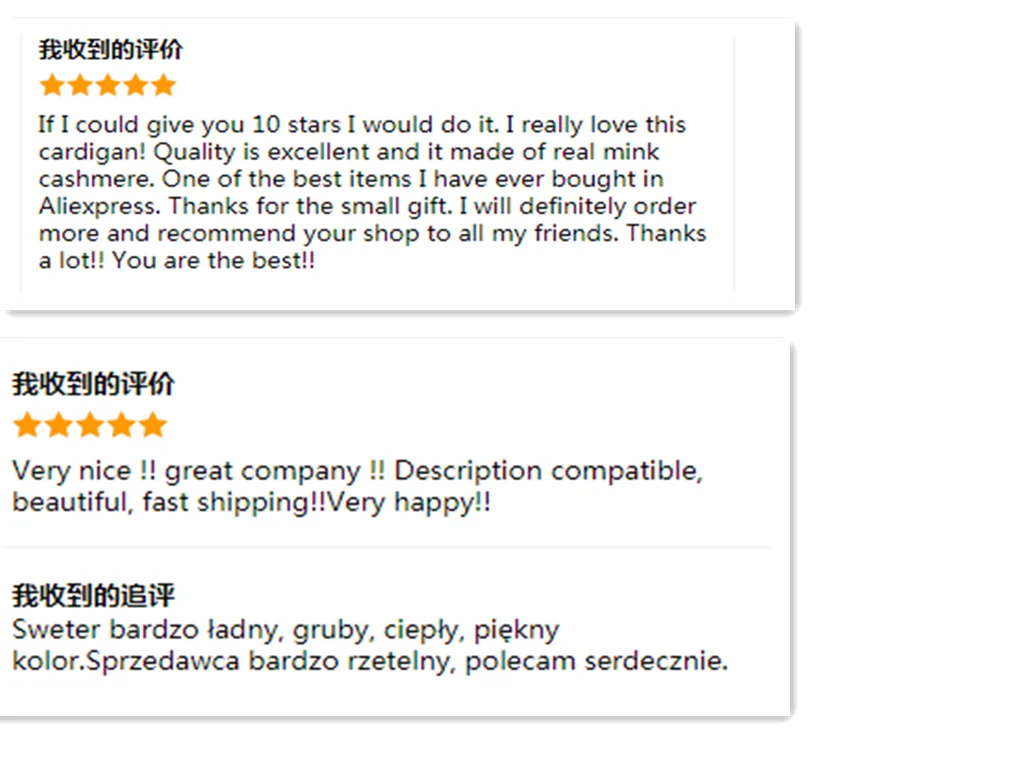1024x768 pixels.
Task: Click the word "Aliexpress" in the top review
Action: tap(99, 206)
